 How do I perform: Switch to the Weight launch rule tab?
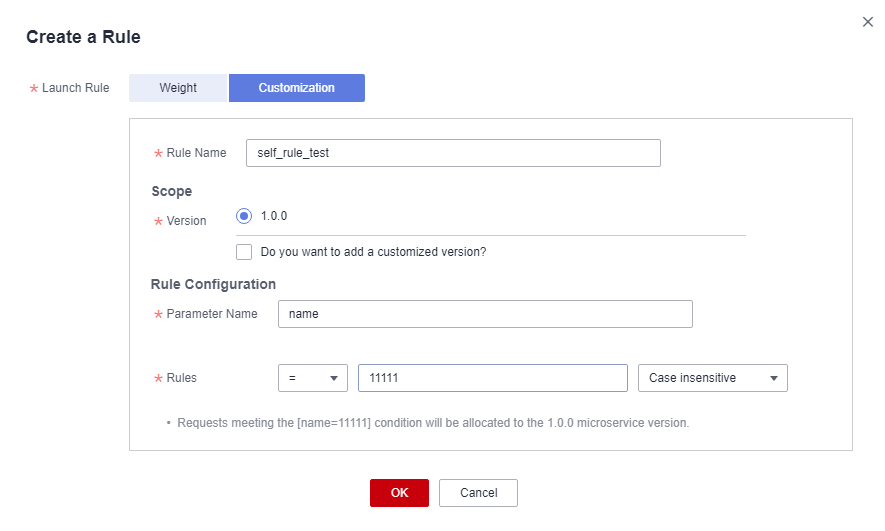[178, 88]
